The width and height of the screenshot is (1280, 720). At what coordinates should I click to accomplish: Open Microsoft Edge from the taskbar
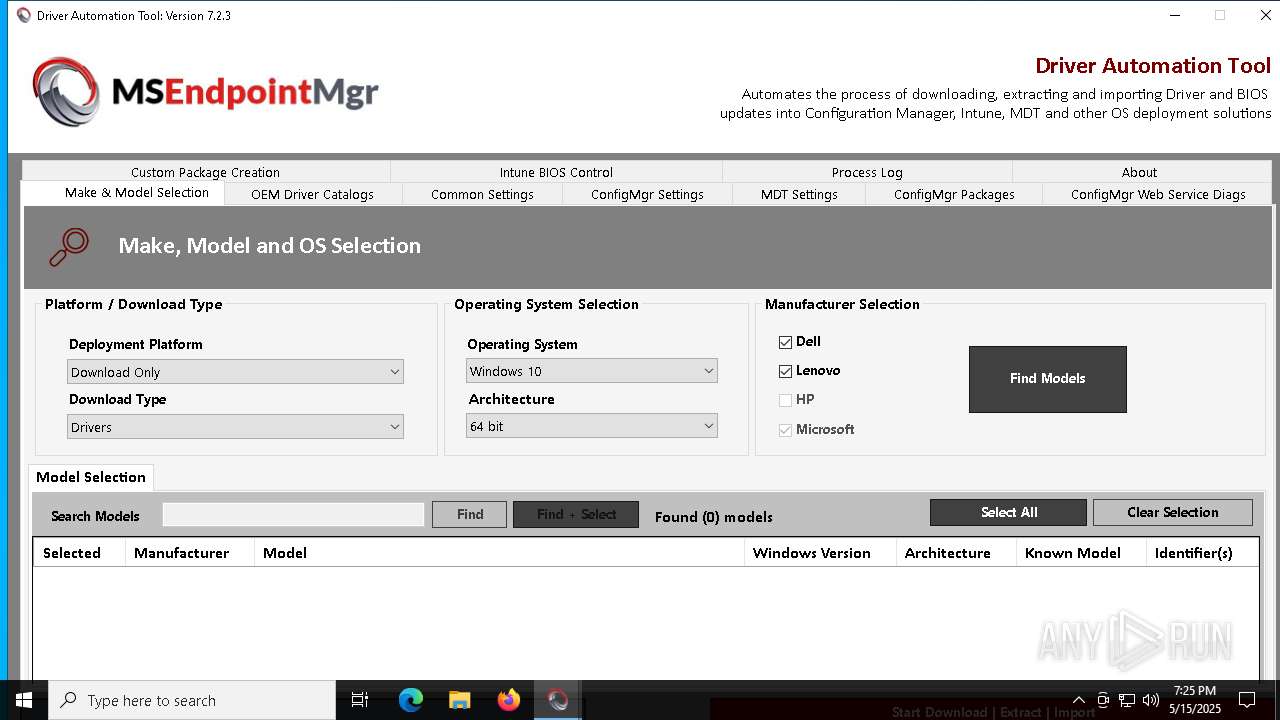411,700
